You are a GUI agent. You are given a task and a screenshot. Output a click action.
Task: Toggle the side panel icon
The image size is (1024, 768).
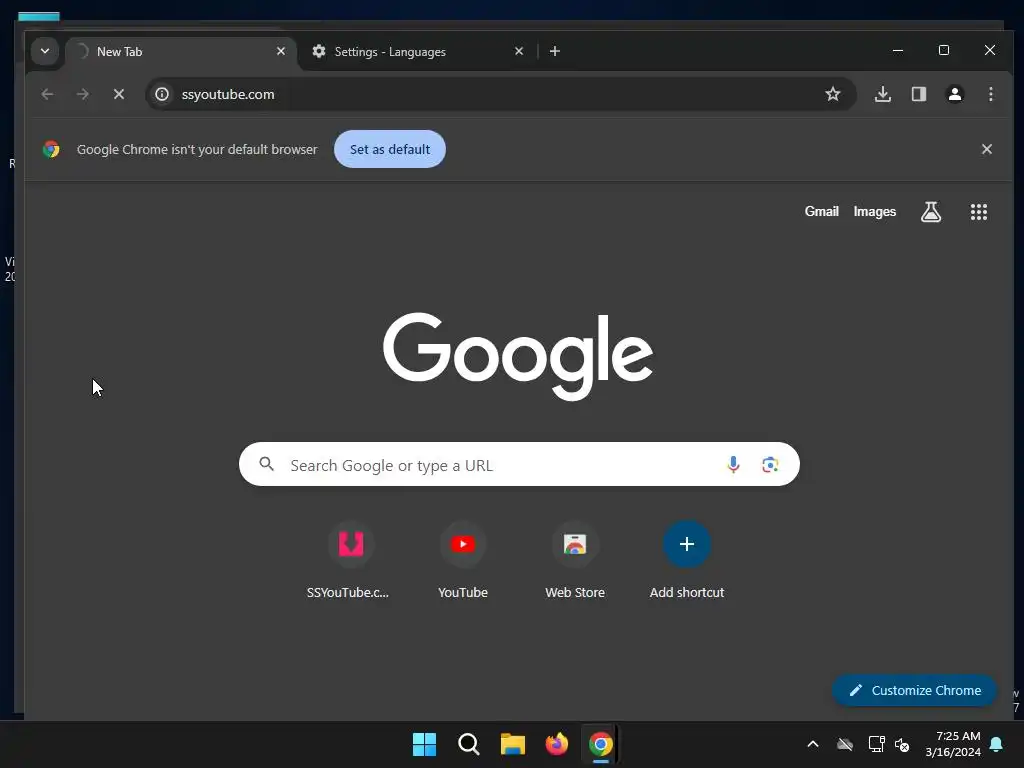919,94
